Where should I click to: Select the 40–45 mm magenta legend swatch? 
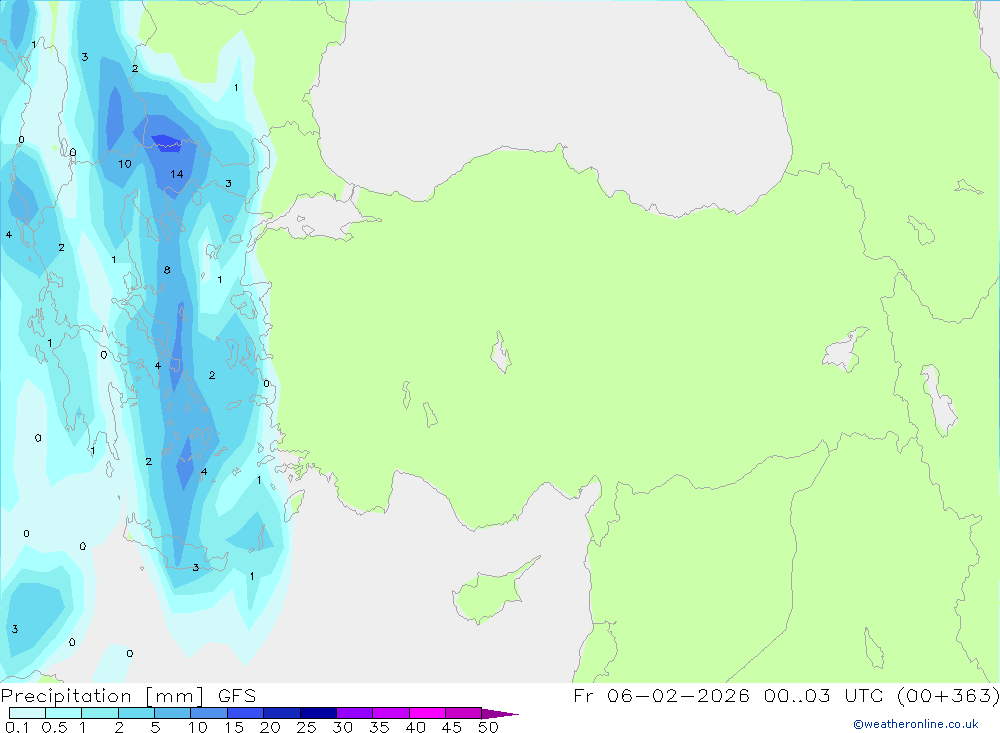pos(427,713)
